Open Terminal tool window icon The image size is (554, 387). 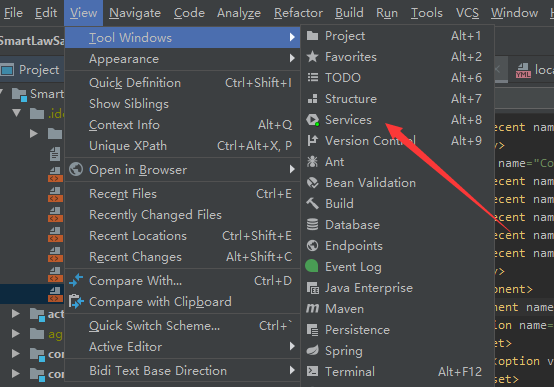[312, 371]
